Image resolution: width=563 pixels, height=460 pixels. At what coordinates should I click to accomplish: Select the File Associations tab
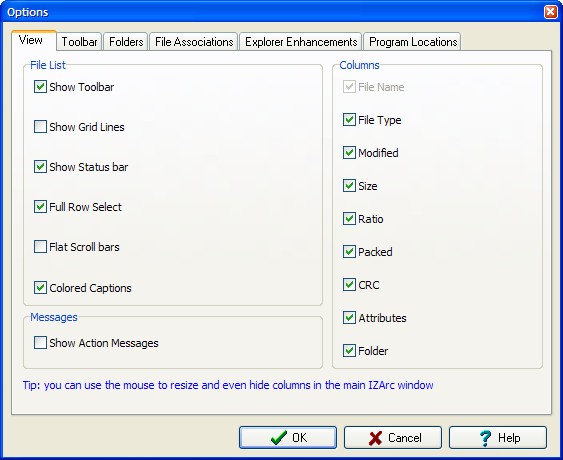pos(194,42)
